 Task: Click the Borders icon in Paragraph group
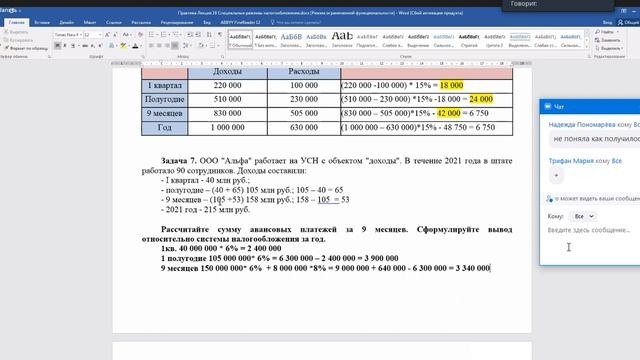(x=212, y=46)
